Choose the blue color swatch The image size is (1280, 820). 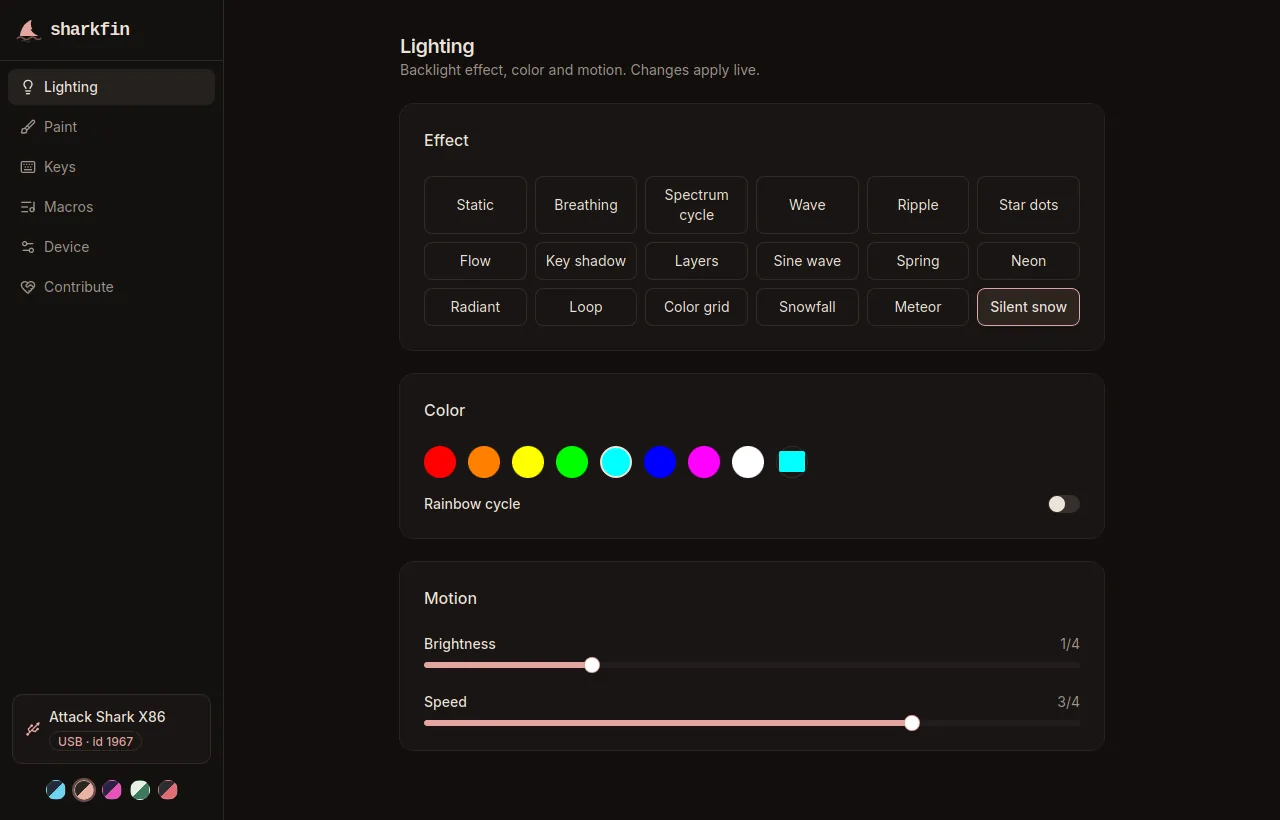point(660,462)
